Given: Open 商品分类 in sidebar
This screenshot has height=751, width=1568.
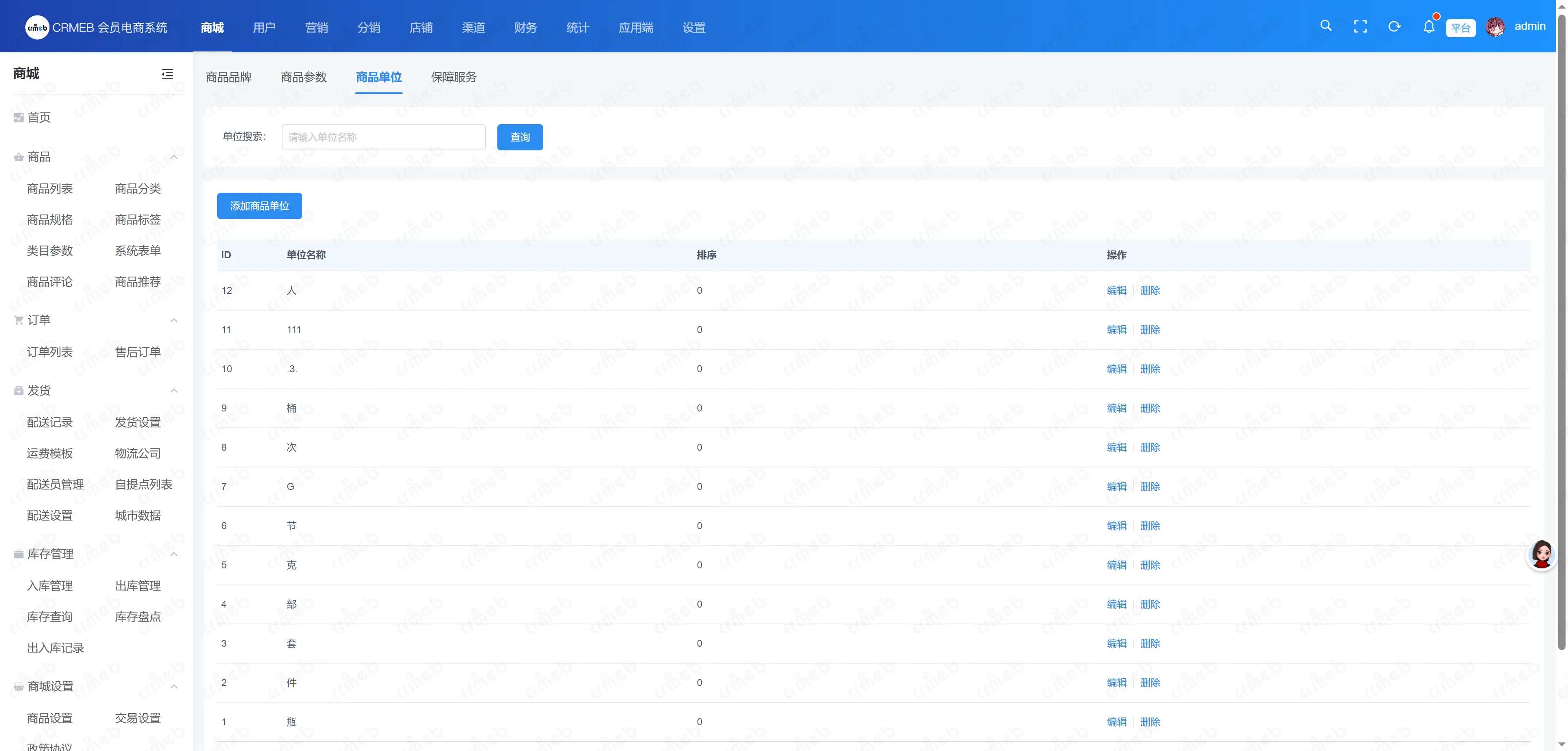Looking at the screenshot, I should pyautogui.click(x=138, y=189).
